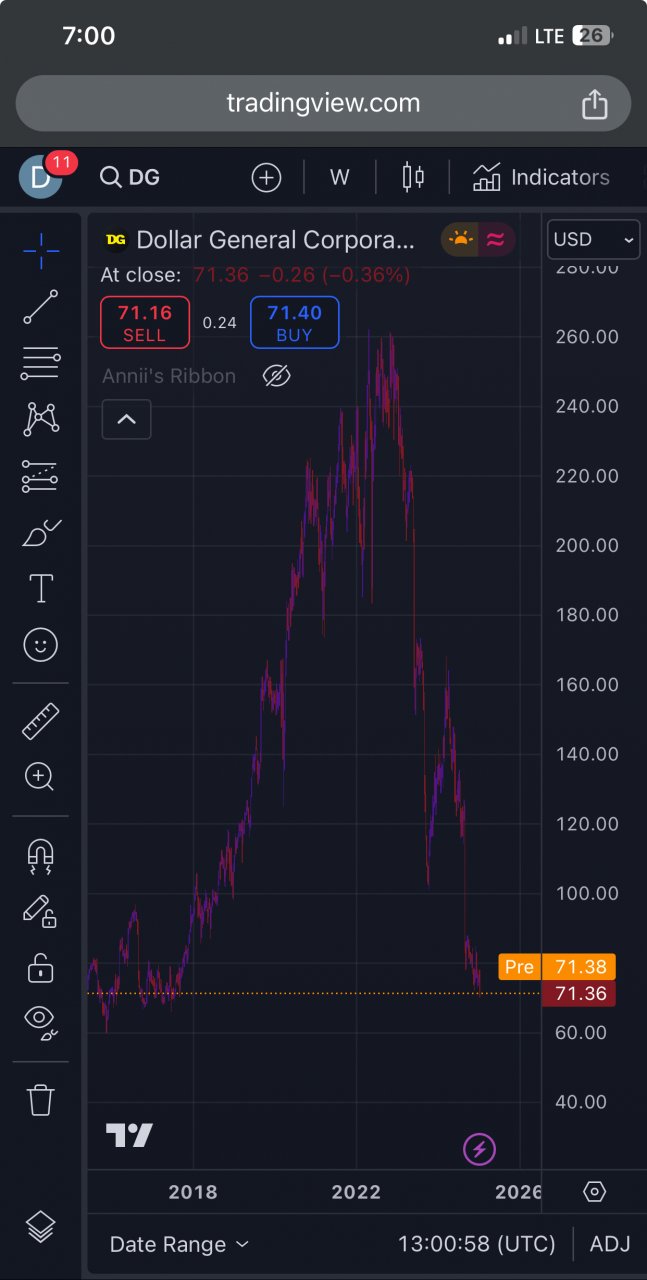The height and width of the screenshot is (1280, 647).
Task: Open the Indicators menu
Action: pyautogui.click(x=541, y=178)
